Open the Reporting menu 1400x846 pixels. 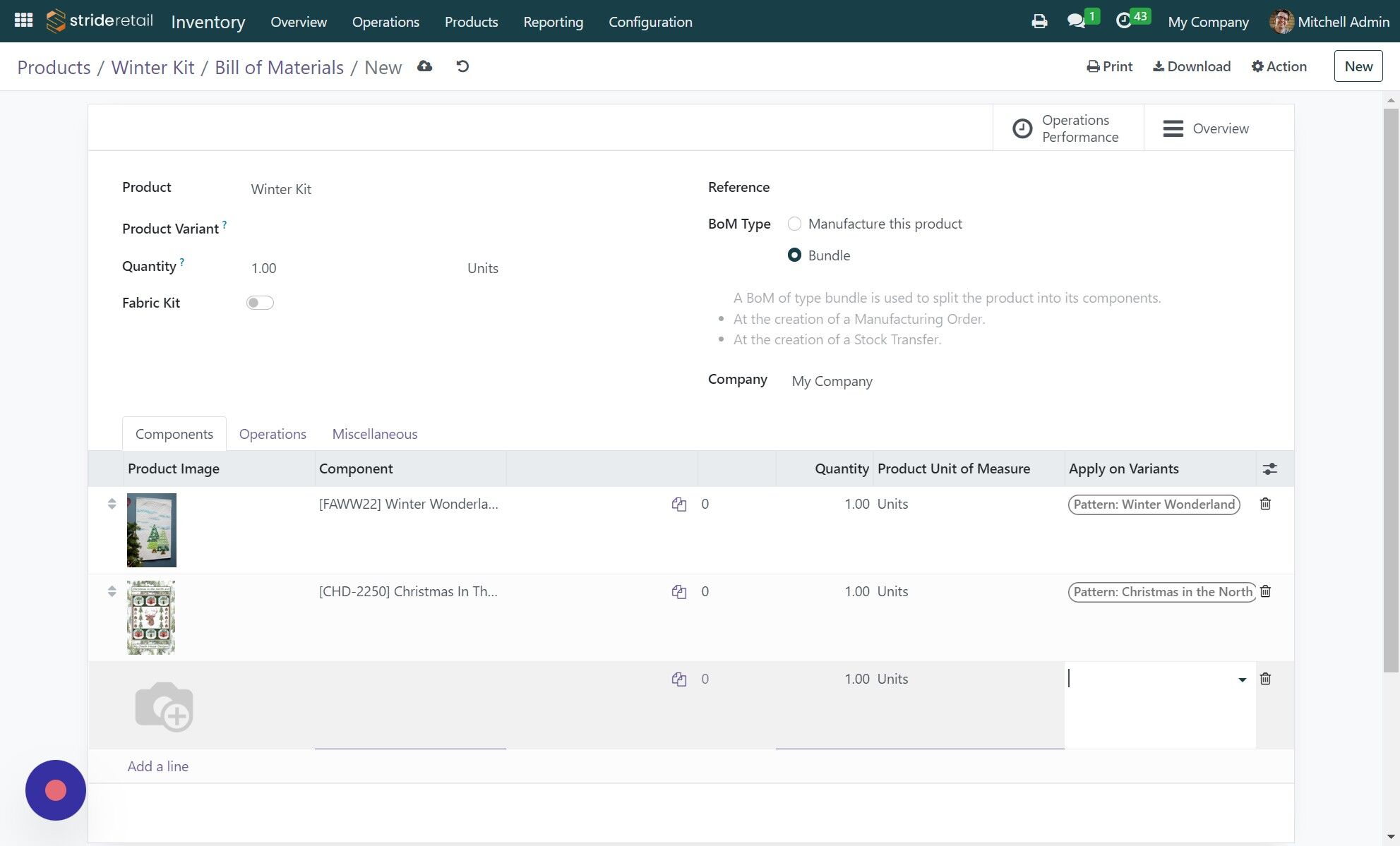[553, 22]
